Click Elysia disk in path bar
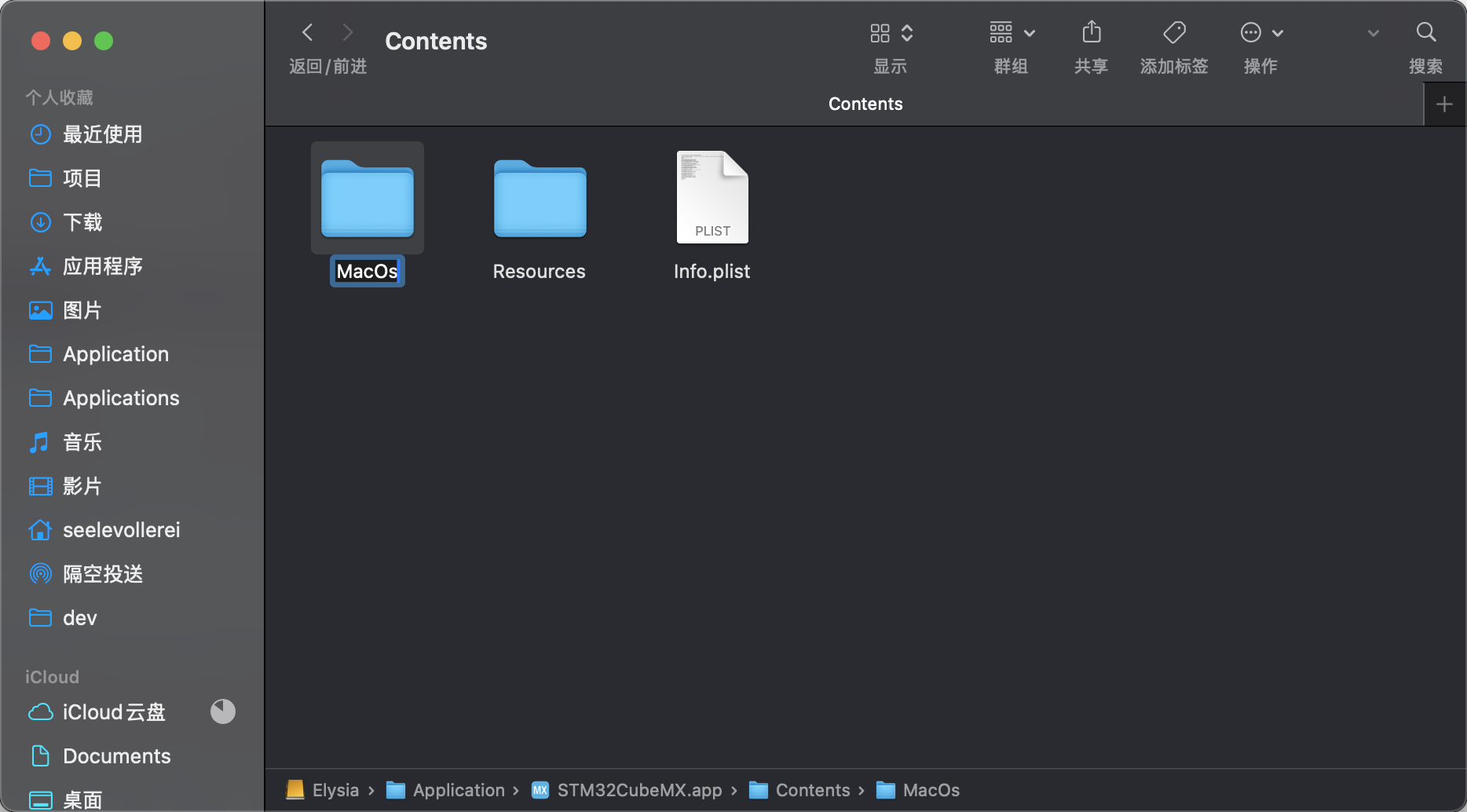The width and height of the screenshot is (1467, 812). (335, 790)
